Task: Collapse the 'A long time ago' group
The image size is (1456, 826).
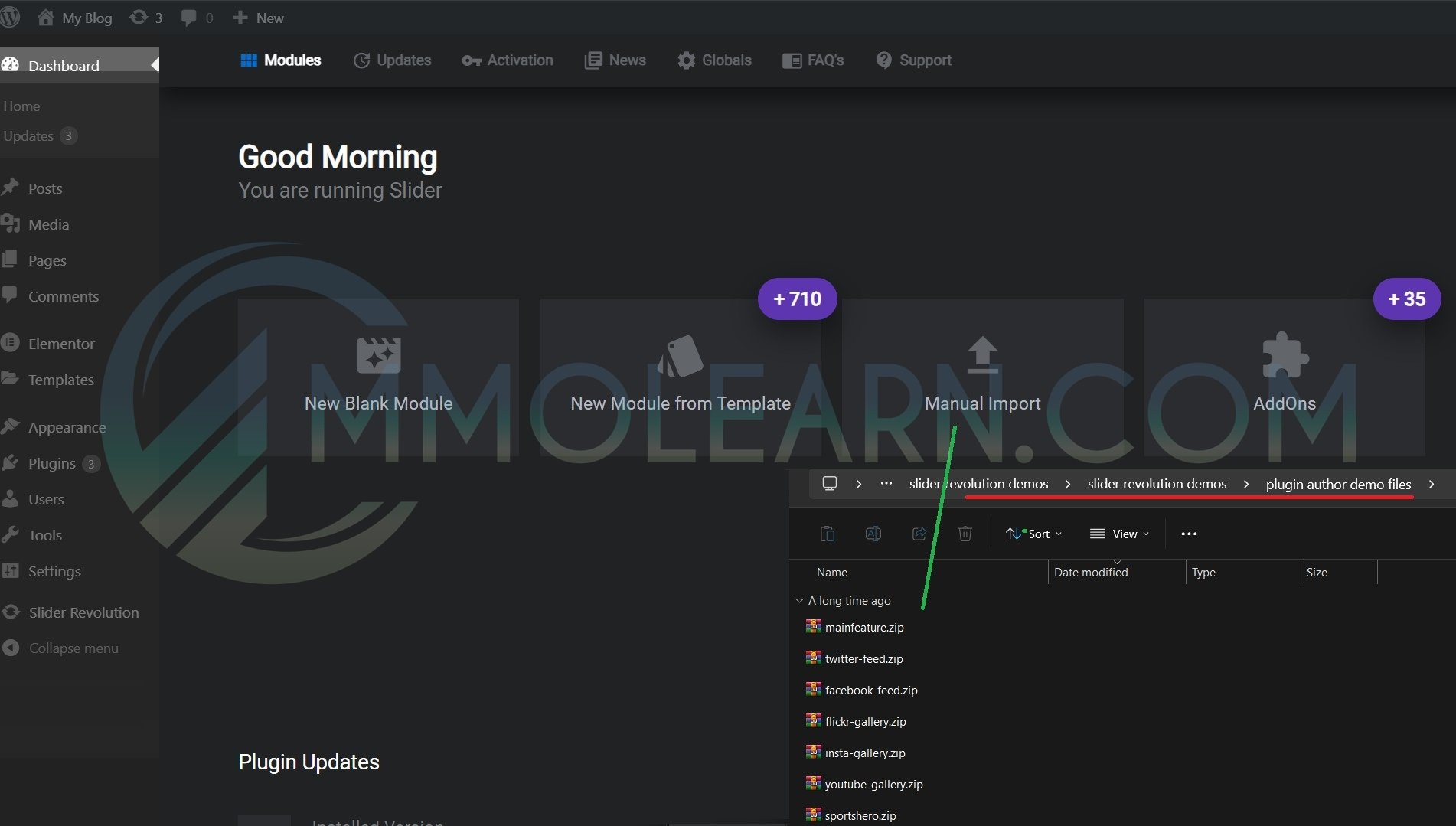Action: pyautogui.click(x=799, y=600)
